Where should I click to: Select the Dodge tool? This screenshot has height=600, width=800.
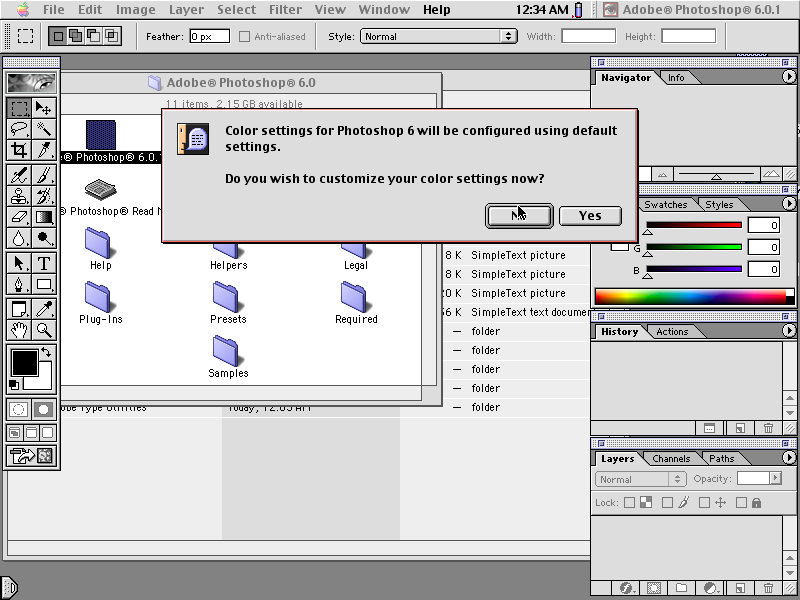click(44, 238)
